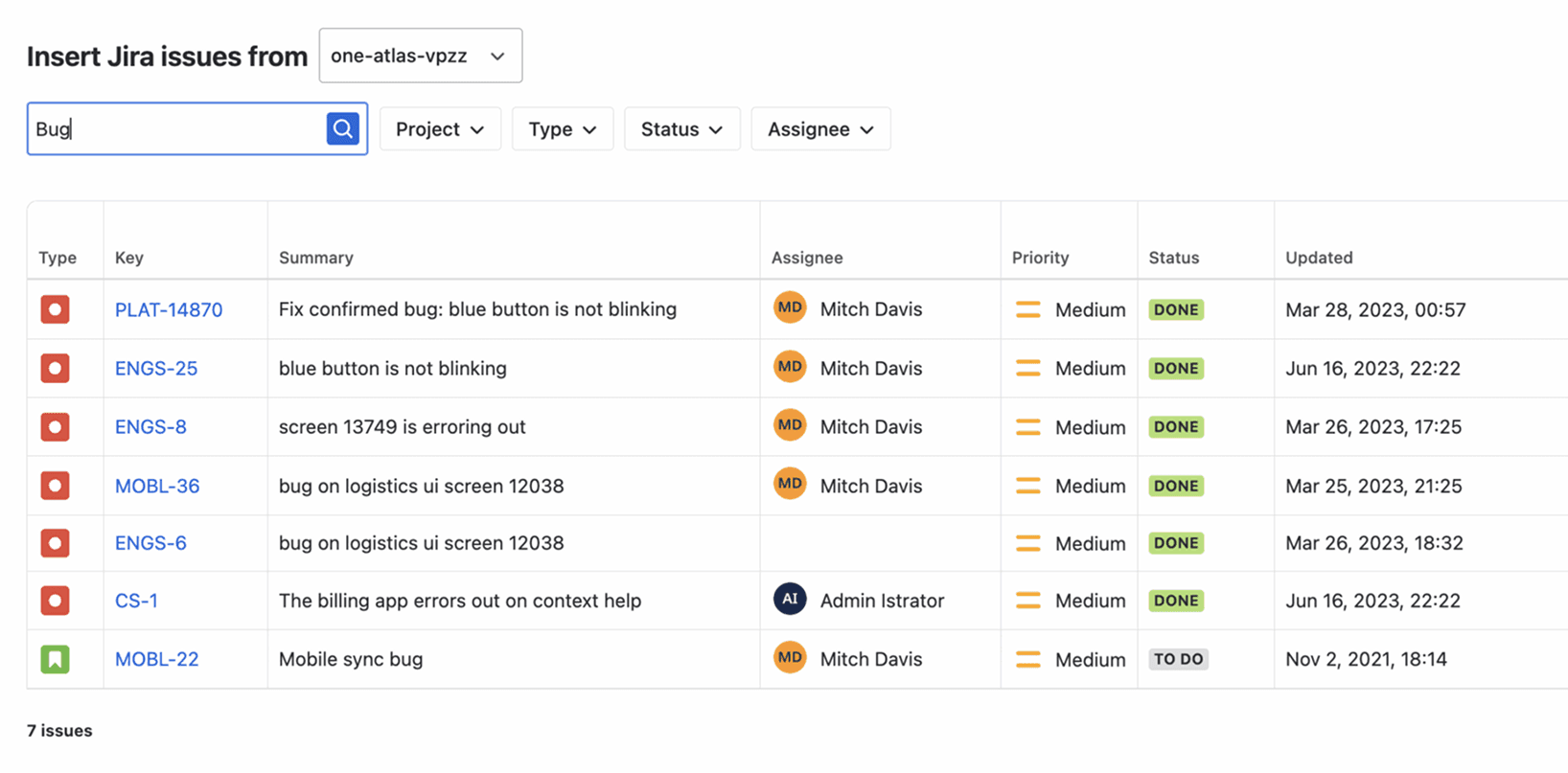Open the Assignee filter dropdown
1568x773 pixels.
pos(820,129)
